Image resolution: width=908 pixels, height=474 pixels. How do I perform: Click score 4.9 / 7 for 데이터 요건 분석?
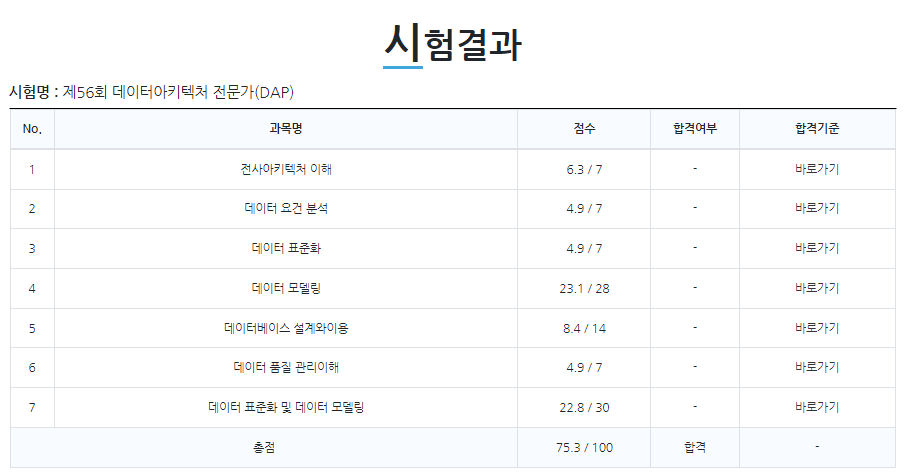click(584, 208)
